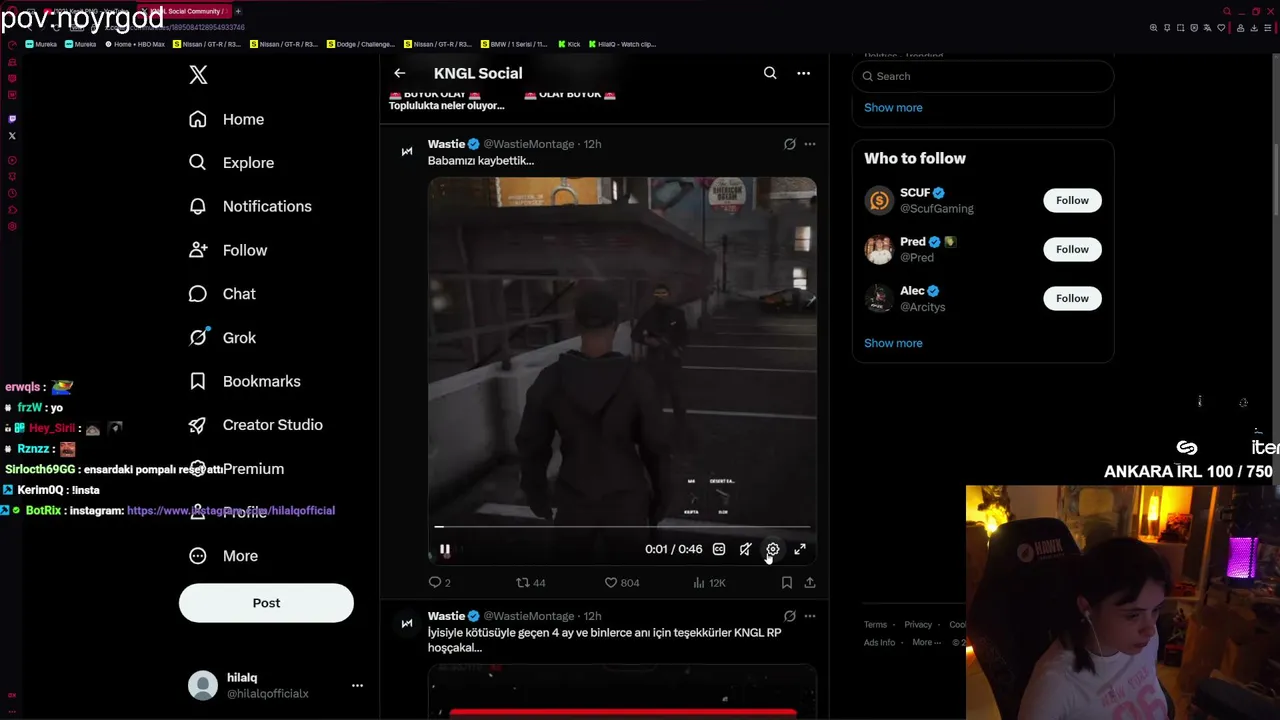Image resolution: width=1280 pixels, height=720 pixels.
Task: Share the "Babamızı kaybettik" post
Action: (x=810, y=582)
